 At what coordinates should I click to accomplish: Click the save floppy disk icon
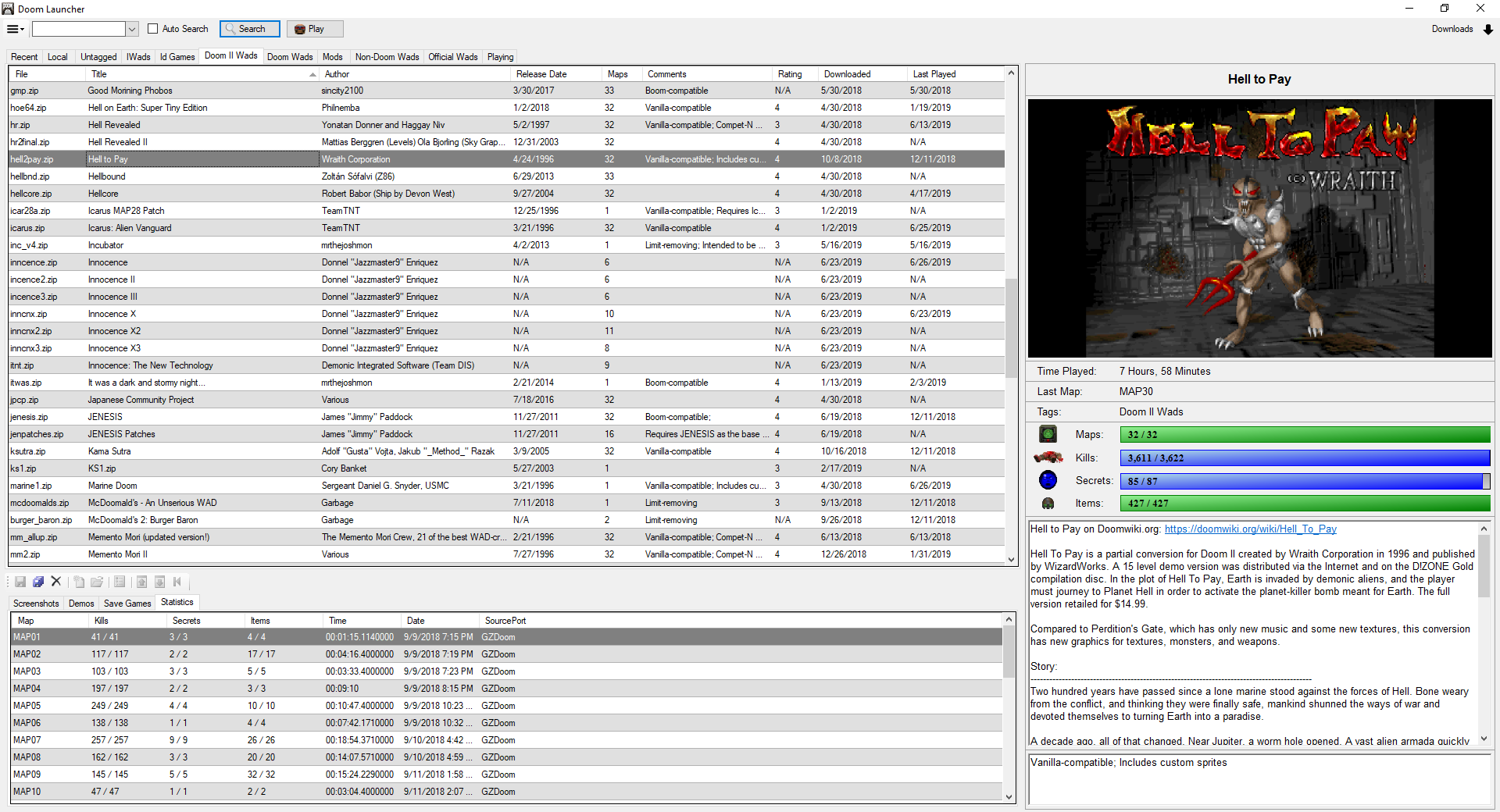20,582
